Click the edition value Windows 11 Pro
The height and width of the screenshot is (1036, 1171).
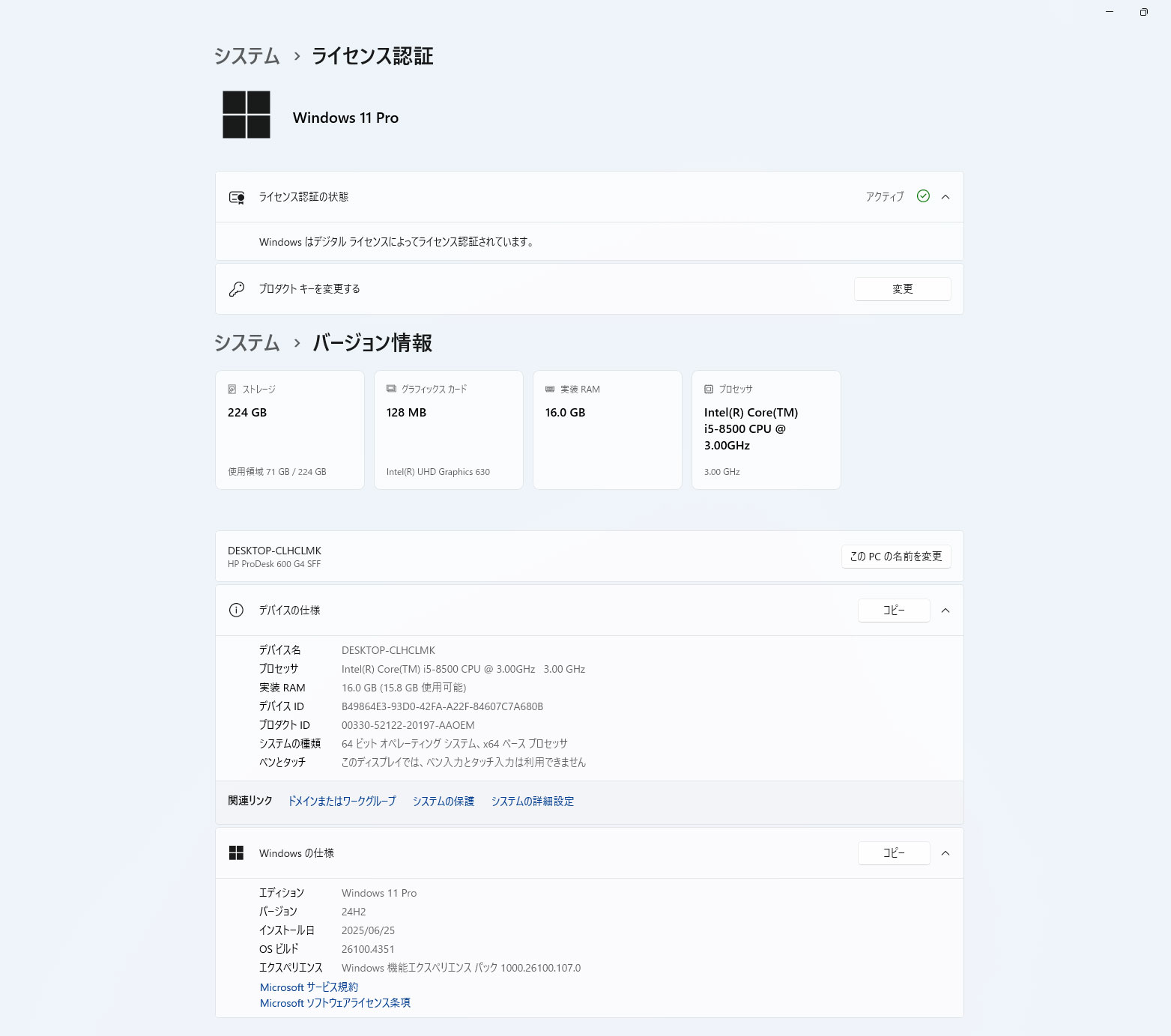379,893
